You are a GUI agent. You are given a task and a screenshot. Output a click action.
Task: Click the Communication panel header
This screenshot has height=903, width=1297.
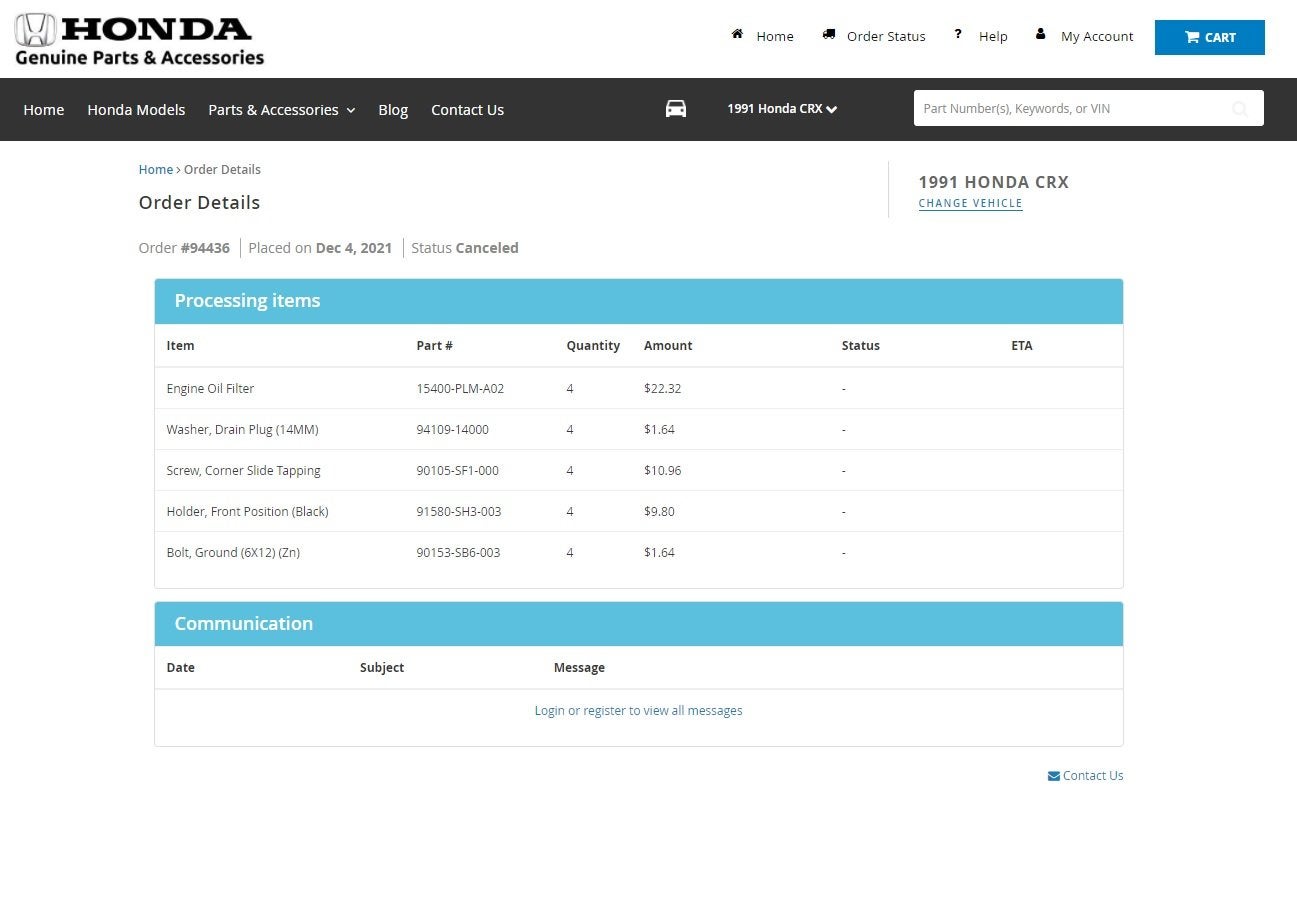pos(638,624)
